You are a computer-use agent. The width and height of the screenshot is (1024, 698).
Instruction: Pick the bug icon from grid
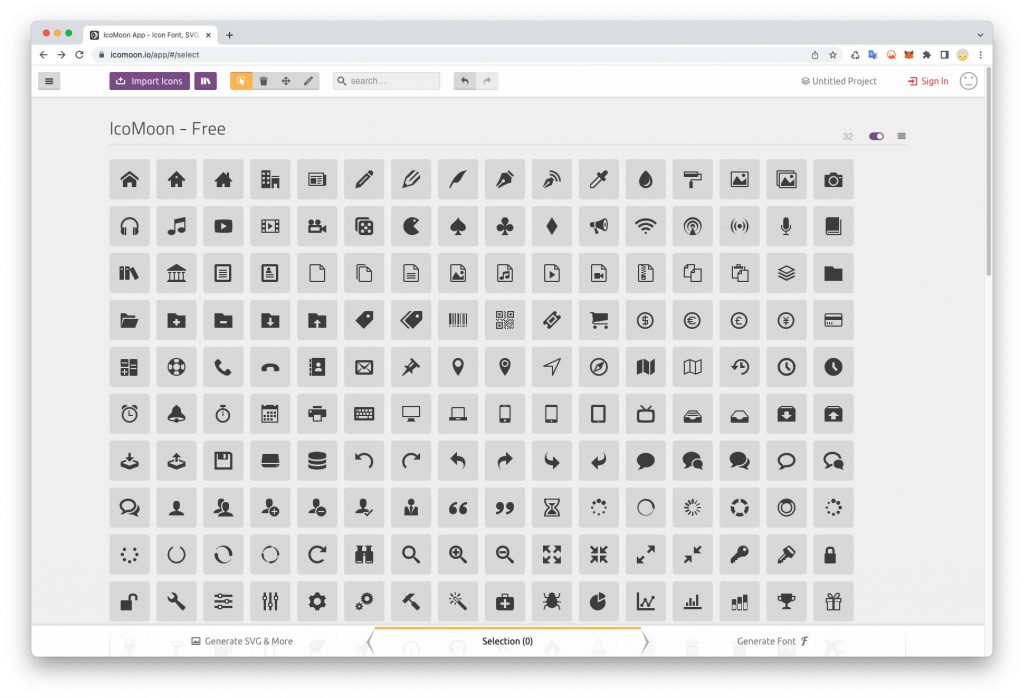552,601
